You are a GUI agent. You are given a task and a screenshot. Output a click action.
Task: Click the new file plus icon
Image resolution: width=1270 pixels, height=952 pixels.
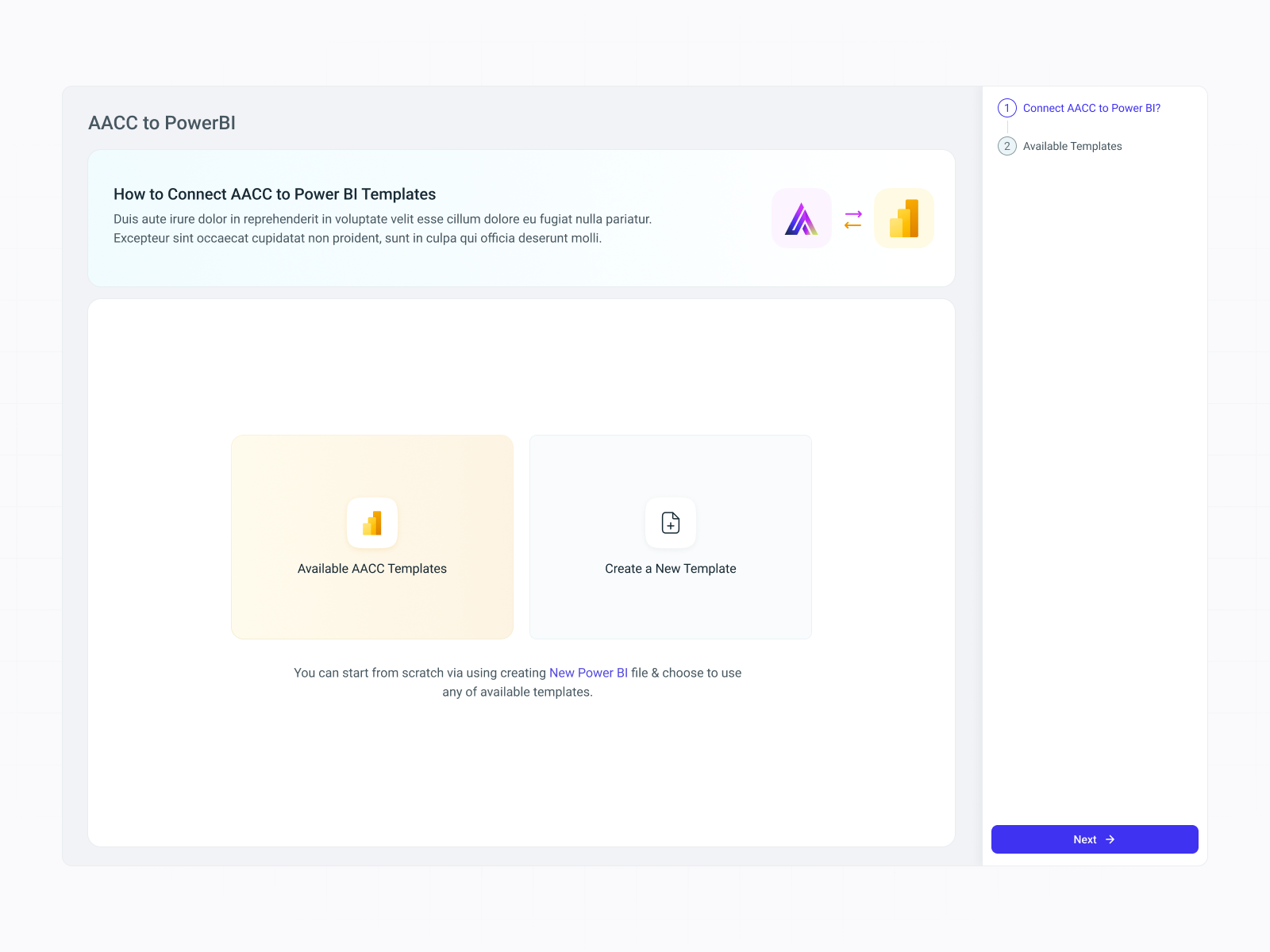click(x=671, y=523)
